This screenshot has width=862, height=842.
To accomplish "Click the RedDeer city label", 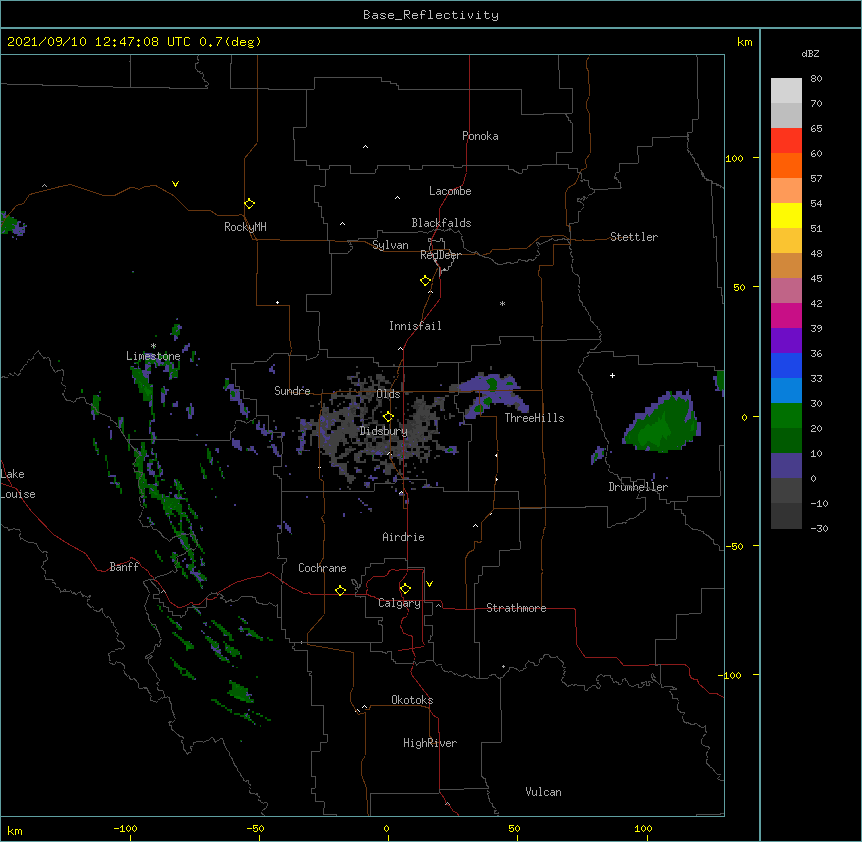I will tap(440, 255).
